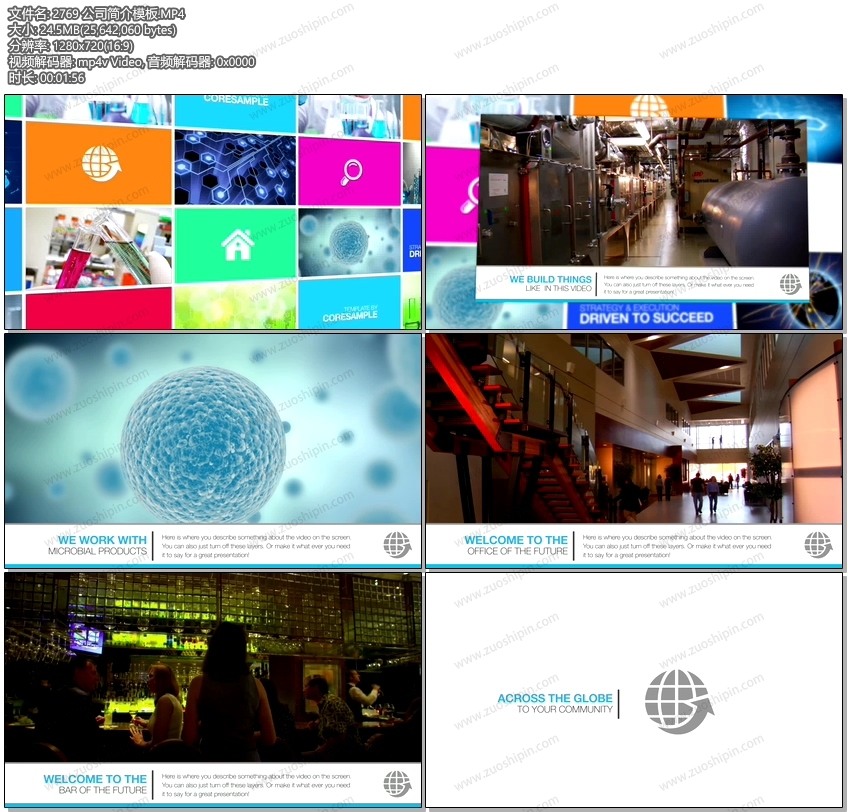848x812 pixels.
Task: Click the test tubes lab tile
Action: coord(97,248)
